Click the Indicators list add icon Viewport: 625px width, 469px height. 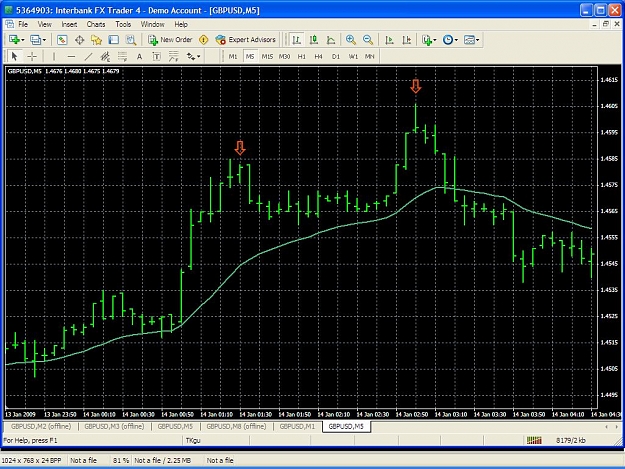pos(427,39)
